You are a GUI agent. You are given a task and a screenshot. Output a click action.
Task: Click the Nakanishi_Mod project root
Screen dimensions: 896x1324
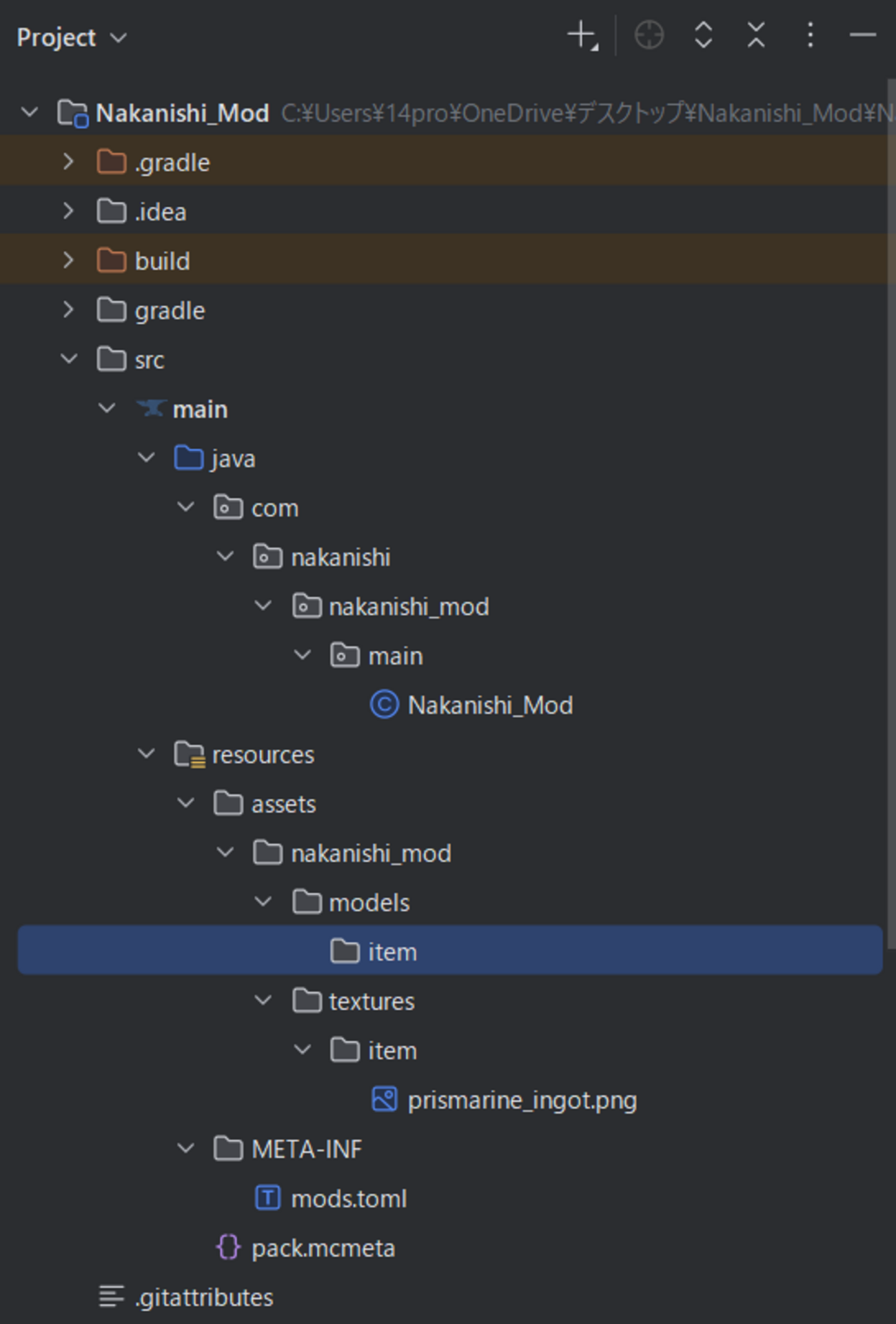[x=182, y=112]
